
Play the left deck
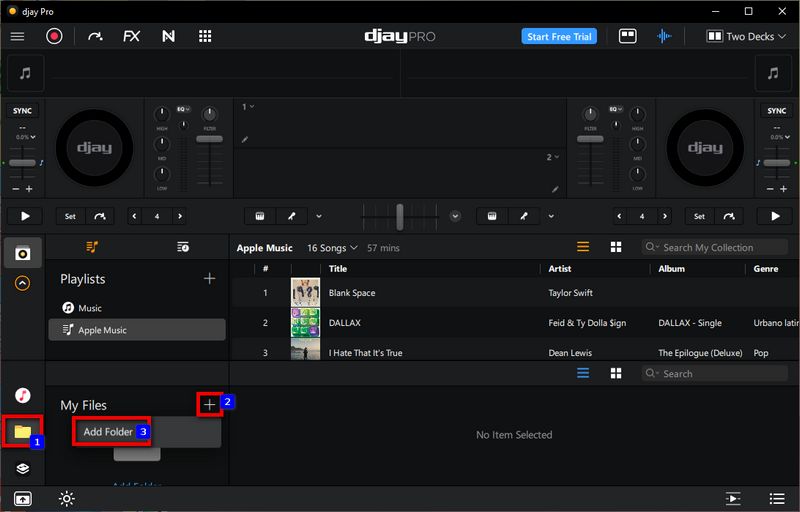(x=25, y=216)
